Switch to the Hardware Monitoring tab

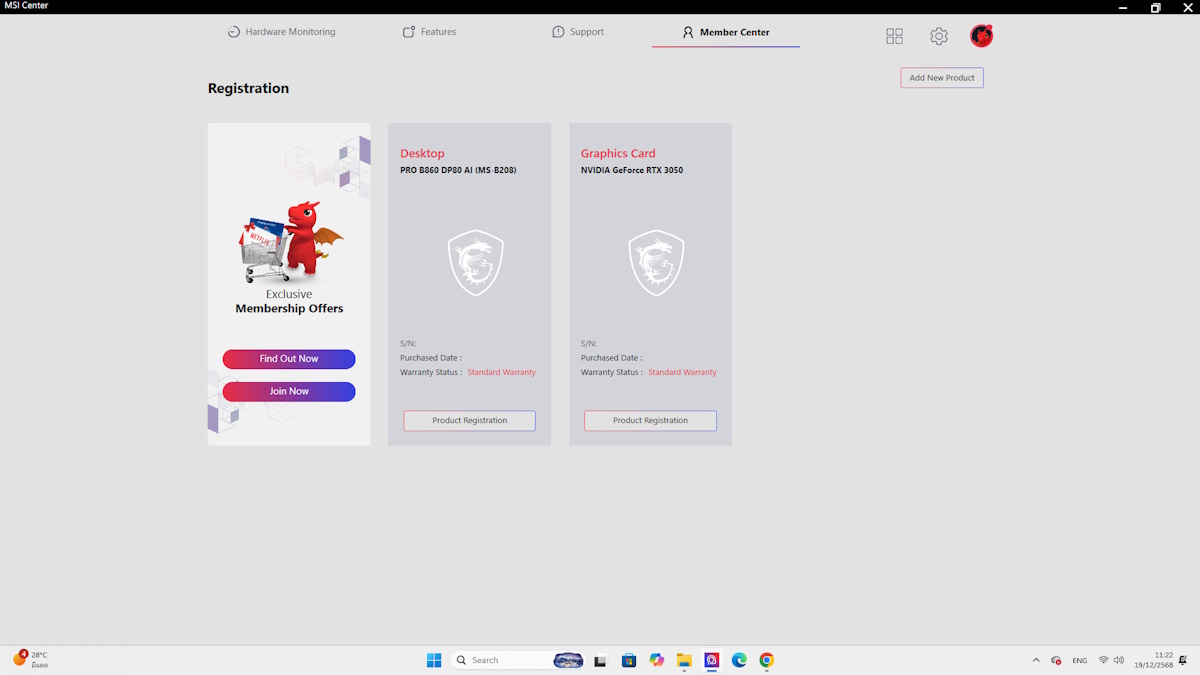281,32
